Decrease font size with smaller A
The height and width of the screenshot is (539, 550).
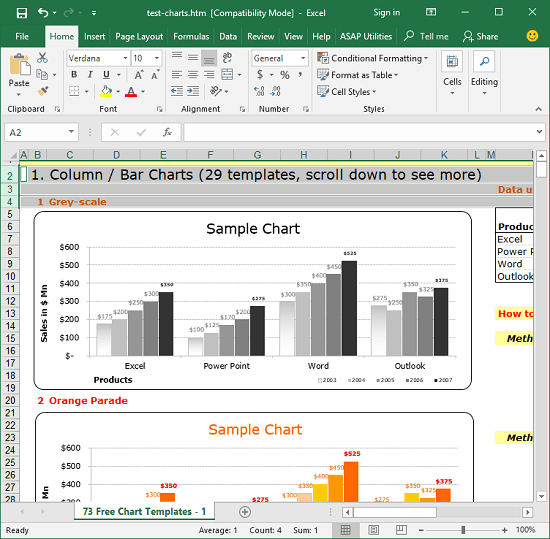[155, 75]
